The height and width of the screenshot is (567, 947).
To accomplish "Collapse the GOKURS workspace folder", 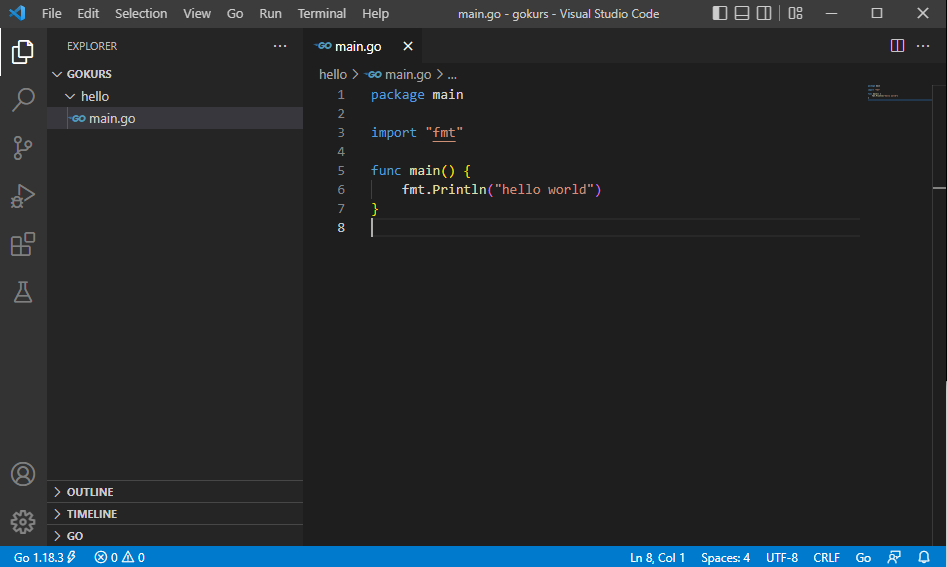I will pyautogui.click(x=175, y=74).
